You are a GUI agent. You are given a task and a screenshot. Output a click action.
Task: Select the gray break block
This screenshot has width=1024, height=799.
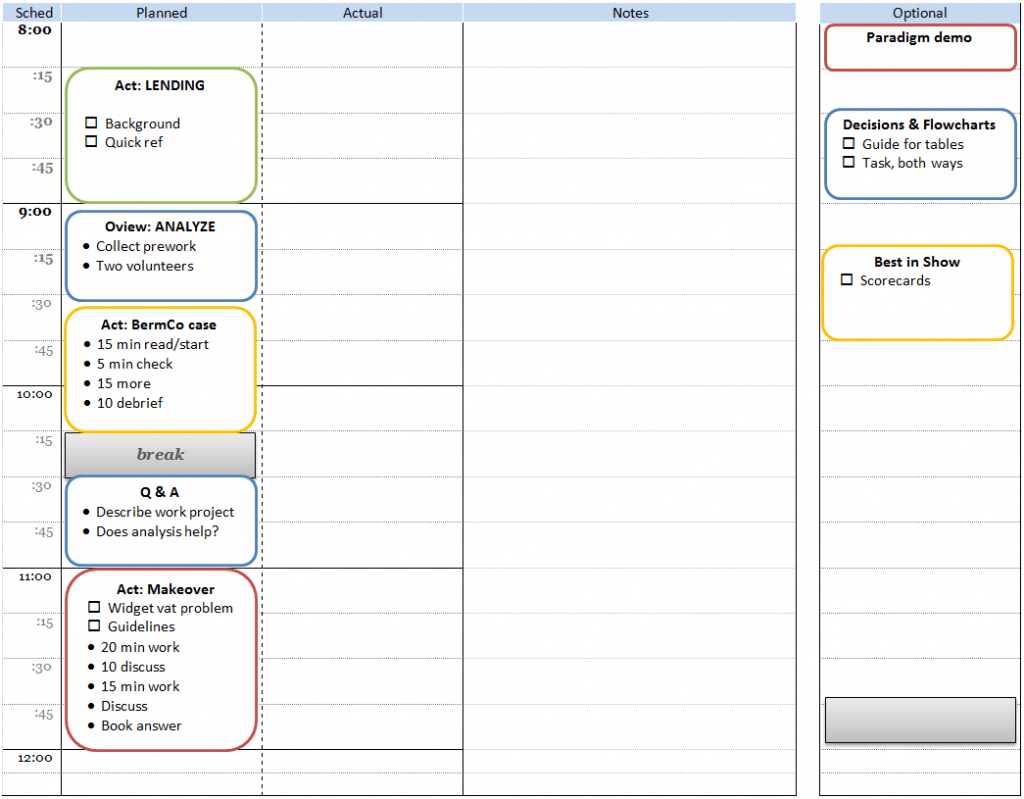[x=160, y=455]
